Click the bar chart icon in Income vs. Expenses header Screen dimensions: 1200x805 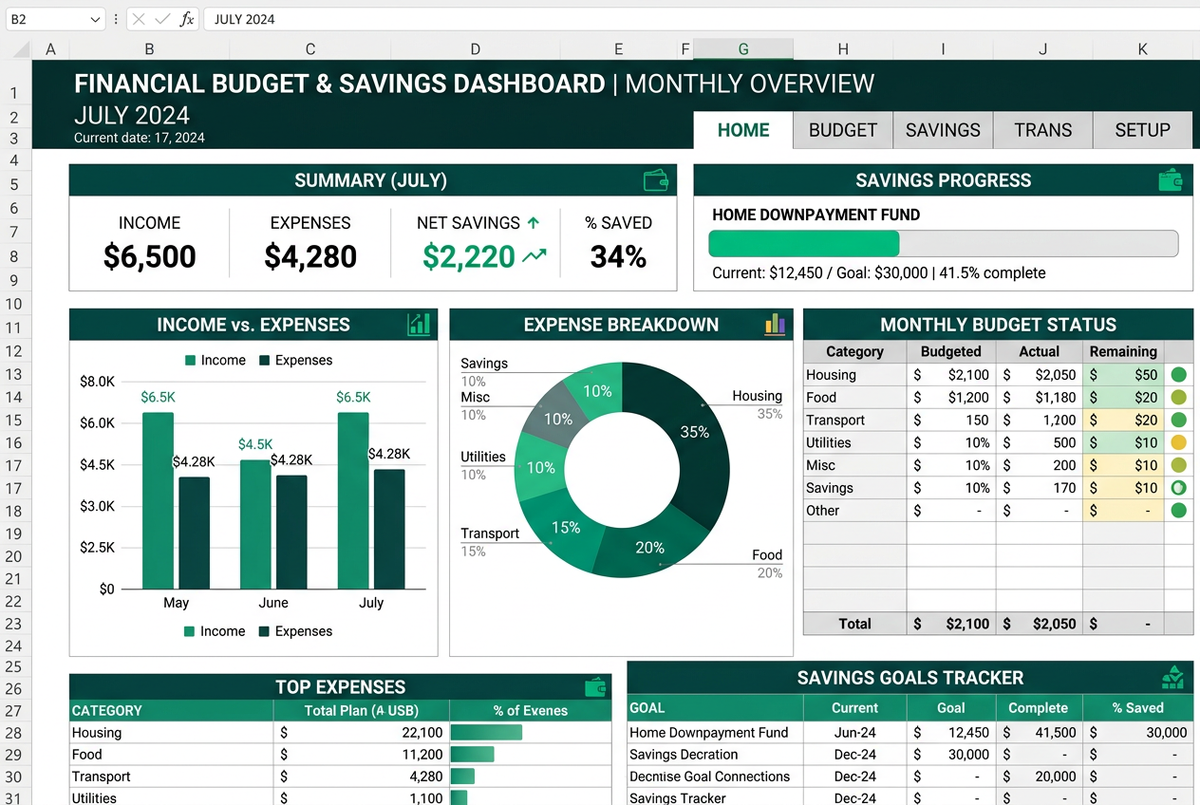[x=419, y=324]
